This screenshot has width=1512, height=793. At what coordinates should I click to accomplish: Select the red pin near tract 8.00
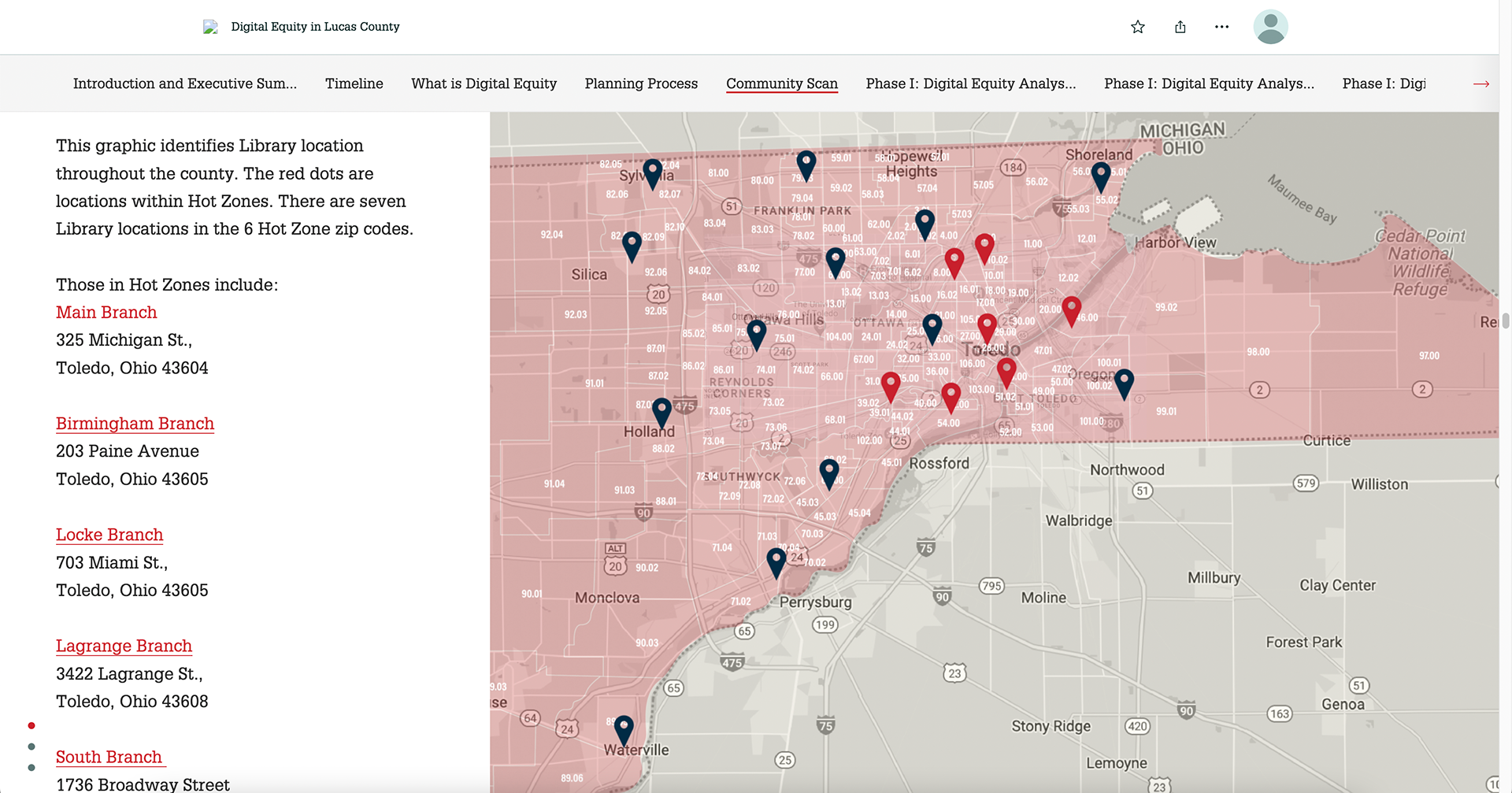pos(954,264)
